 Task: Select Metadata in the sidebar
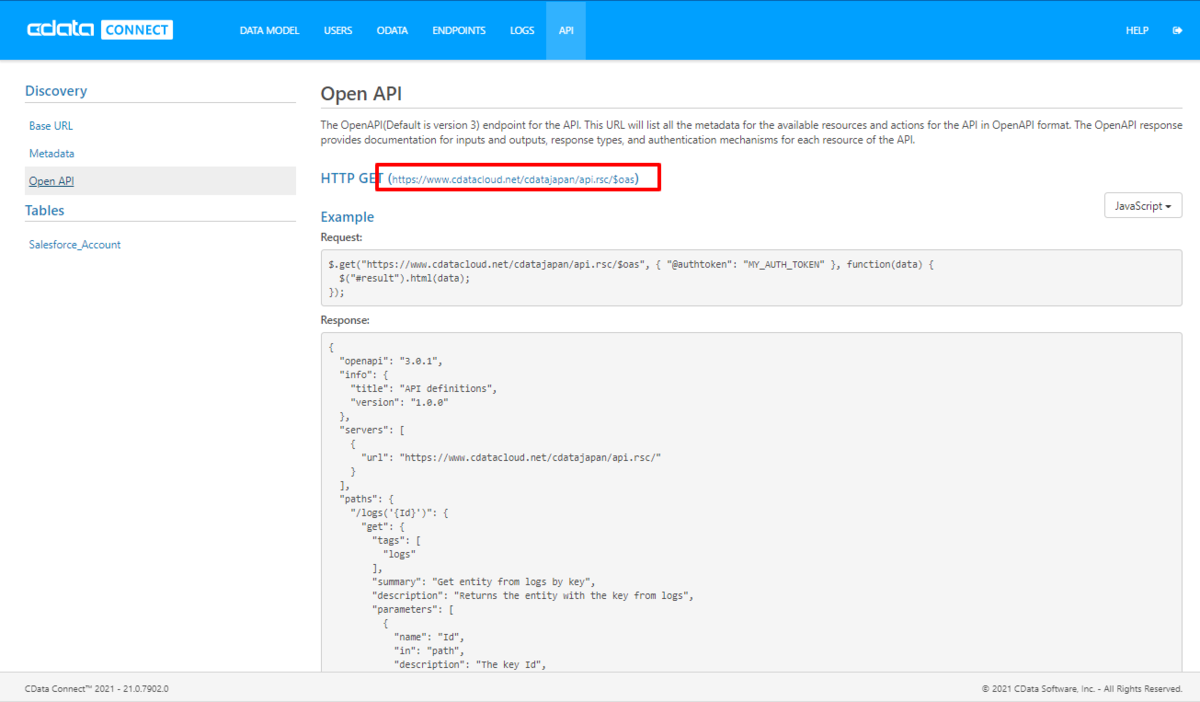pyautogui.click(x=52, y=154)
